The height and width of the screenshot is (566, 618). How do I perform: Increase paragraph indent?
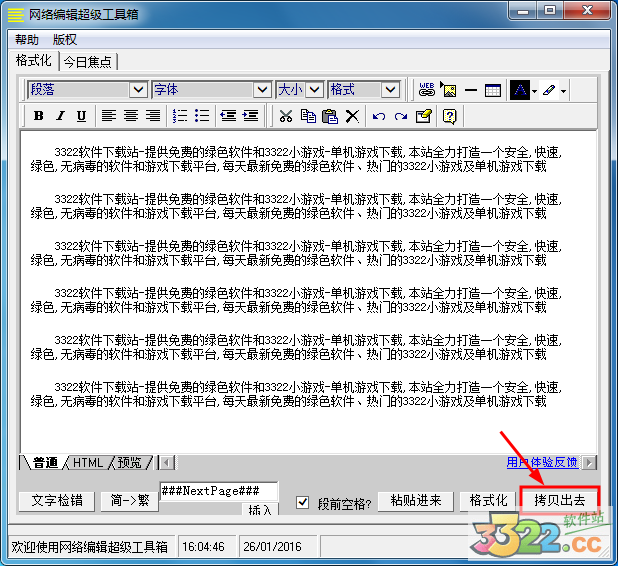250,116
